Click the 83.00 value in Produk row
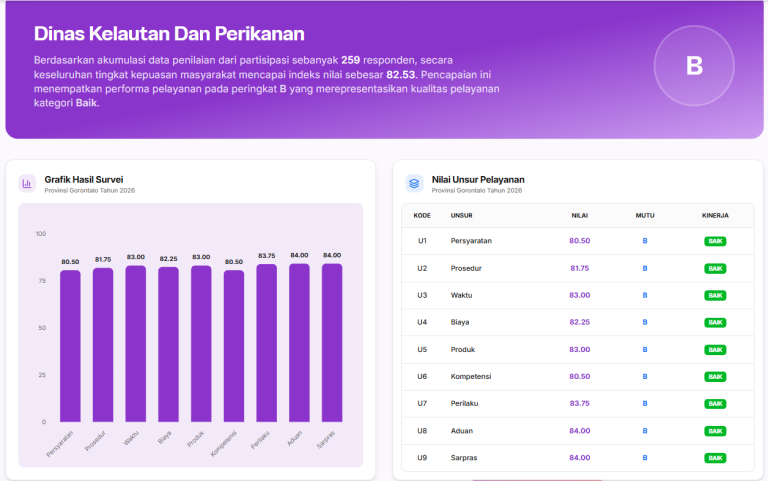The width and height of the screenshot is (768, 481). [579, 350]
